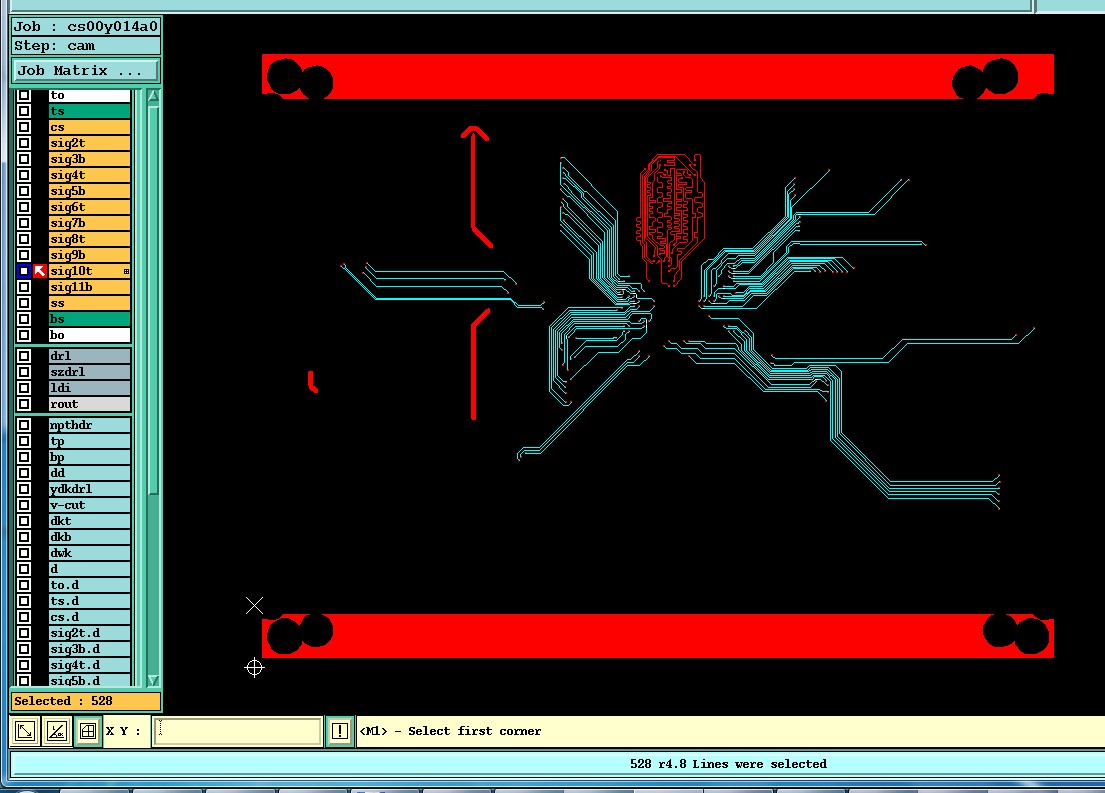Image resolution: width=1105 pixels, height=793 pixels.
Task: Toggle the checkbox for layer to.d
Action: [24, 585]
